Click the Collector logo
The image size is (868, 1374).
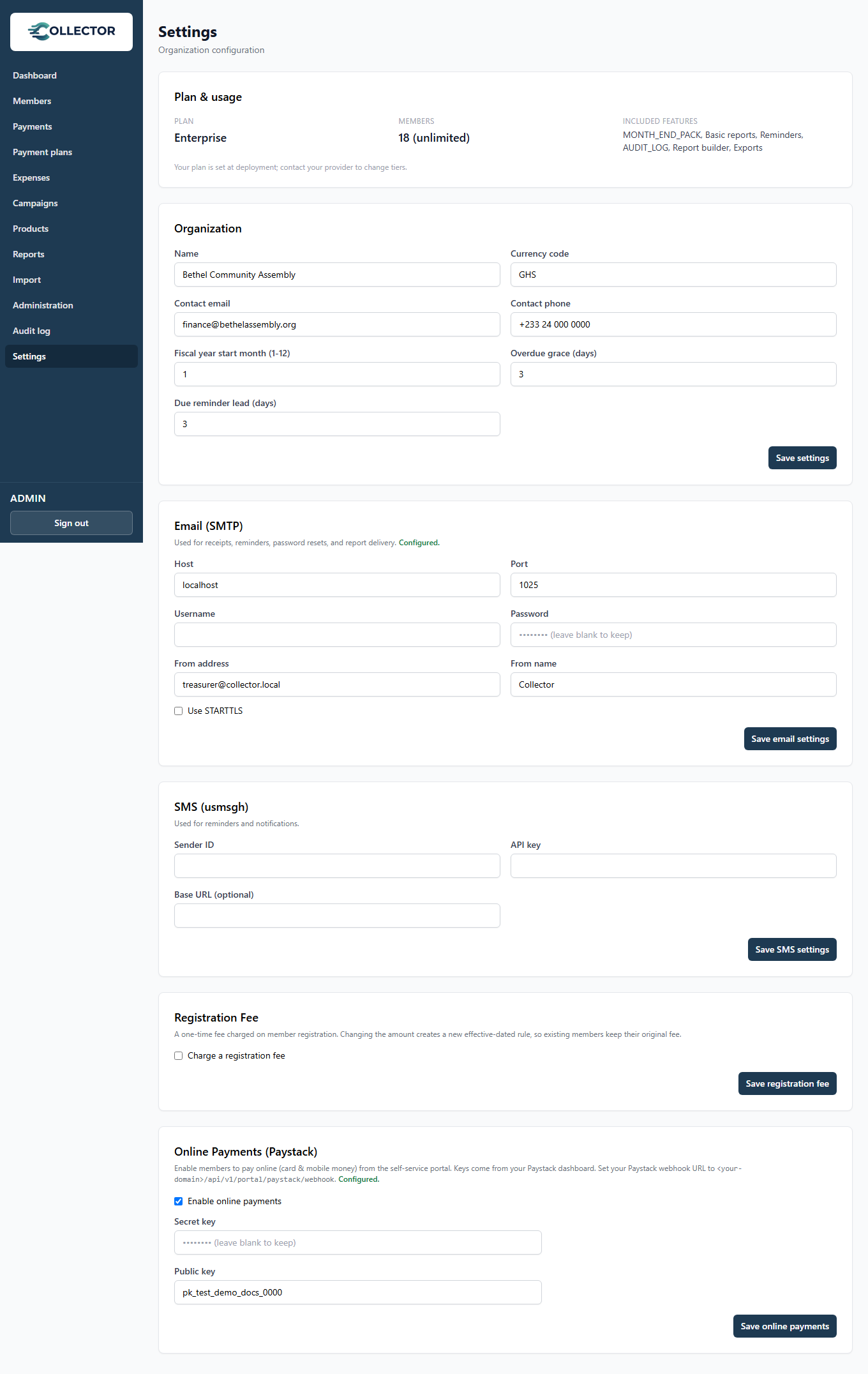pos(71,31)
